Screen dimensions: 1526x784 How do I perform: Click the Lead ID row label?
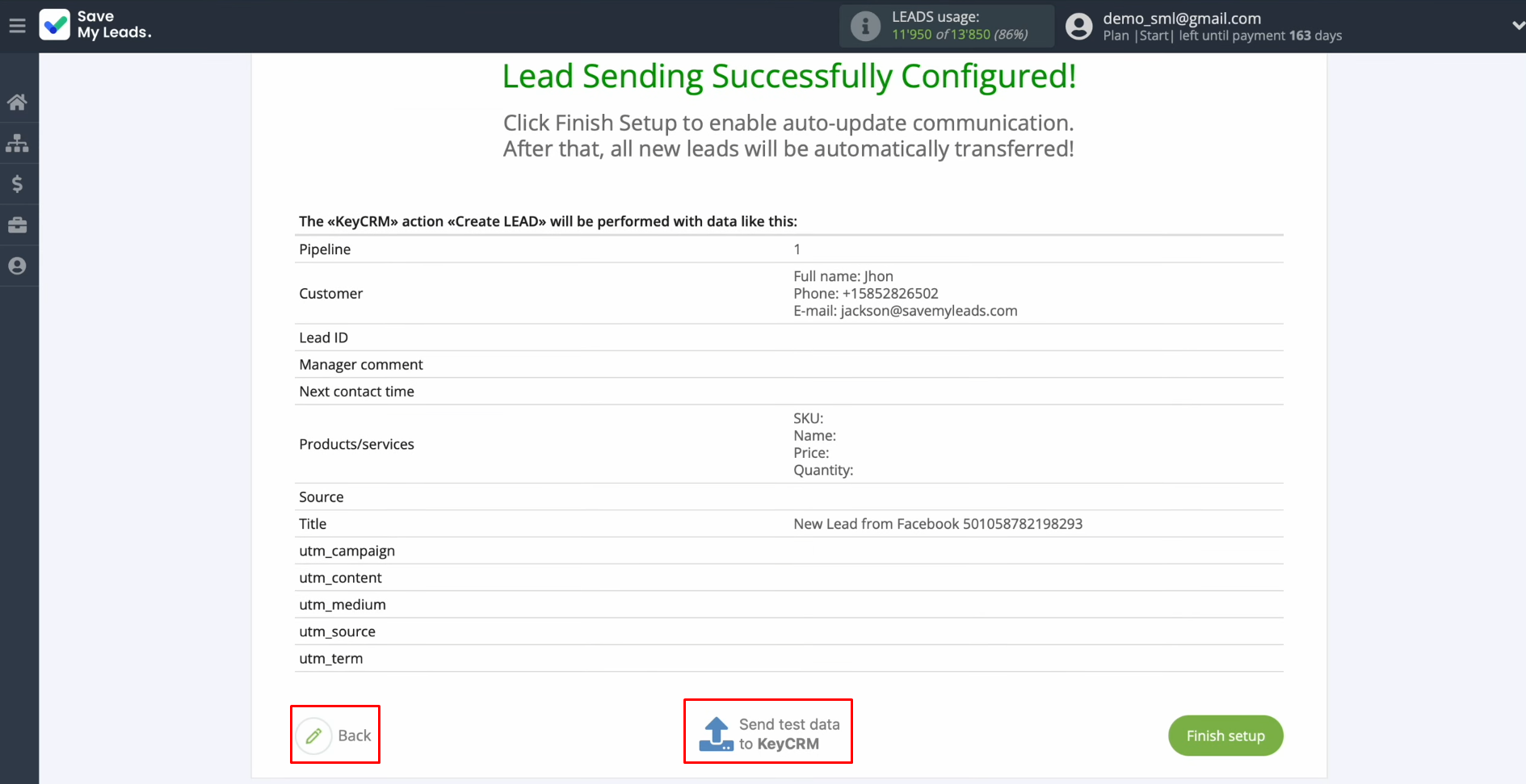[324, 337]
